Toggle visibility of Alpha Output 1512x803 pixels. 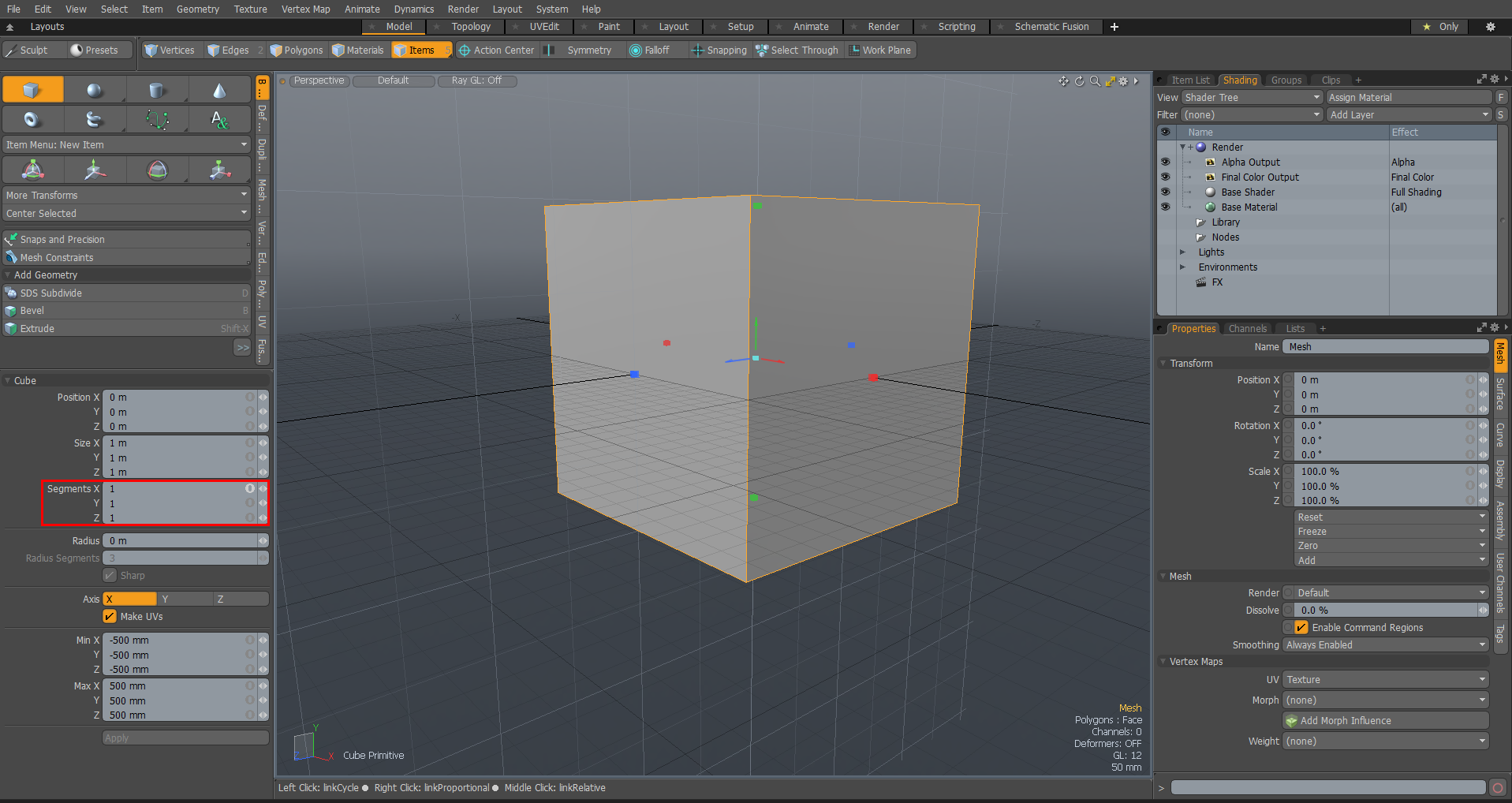click(1165, 162)
